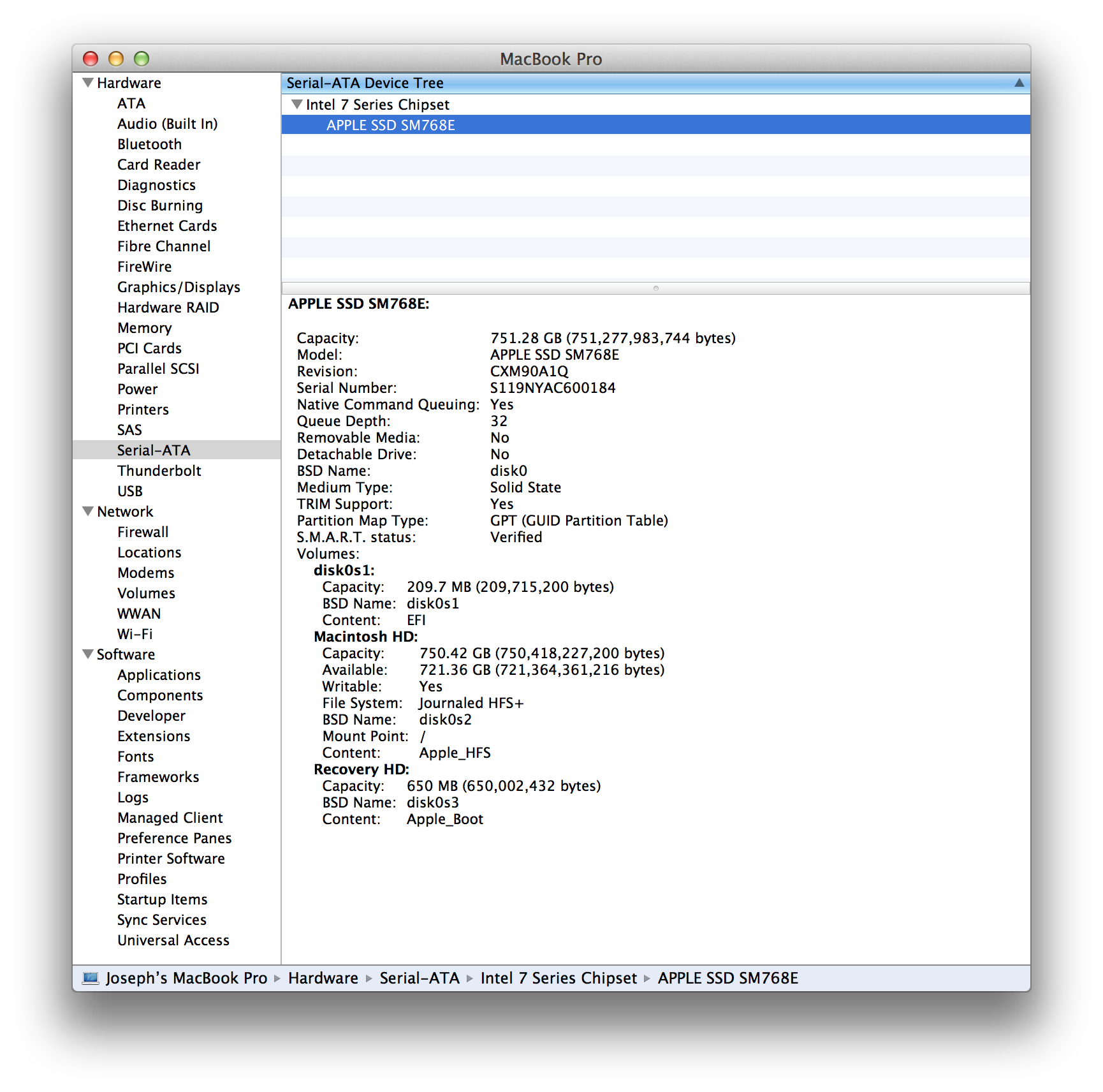Select Disc Burning item
Screen dimensions: 1103x1092
point(160,205)
